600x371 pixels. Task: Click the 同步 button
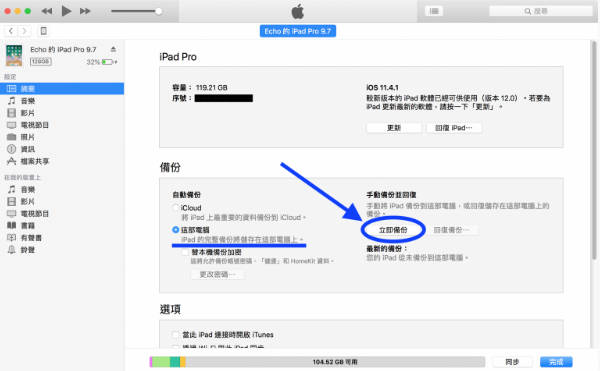(x=512, y=362)
